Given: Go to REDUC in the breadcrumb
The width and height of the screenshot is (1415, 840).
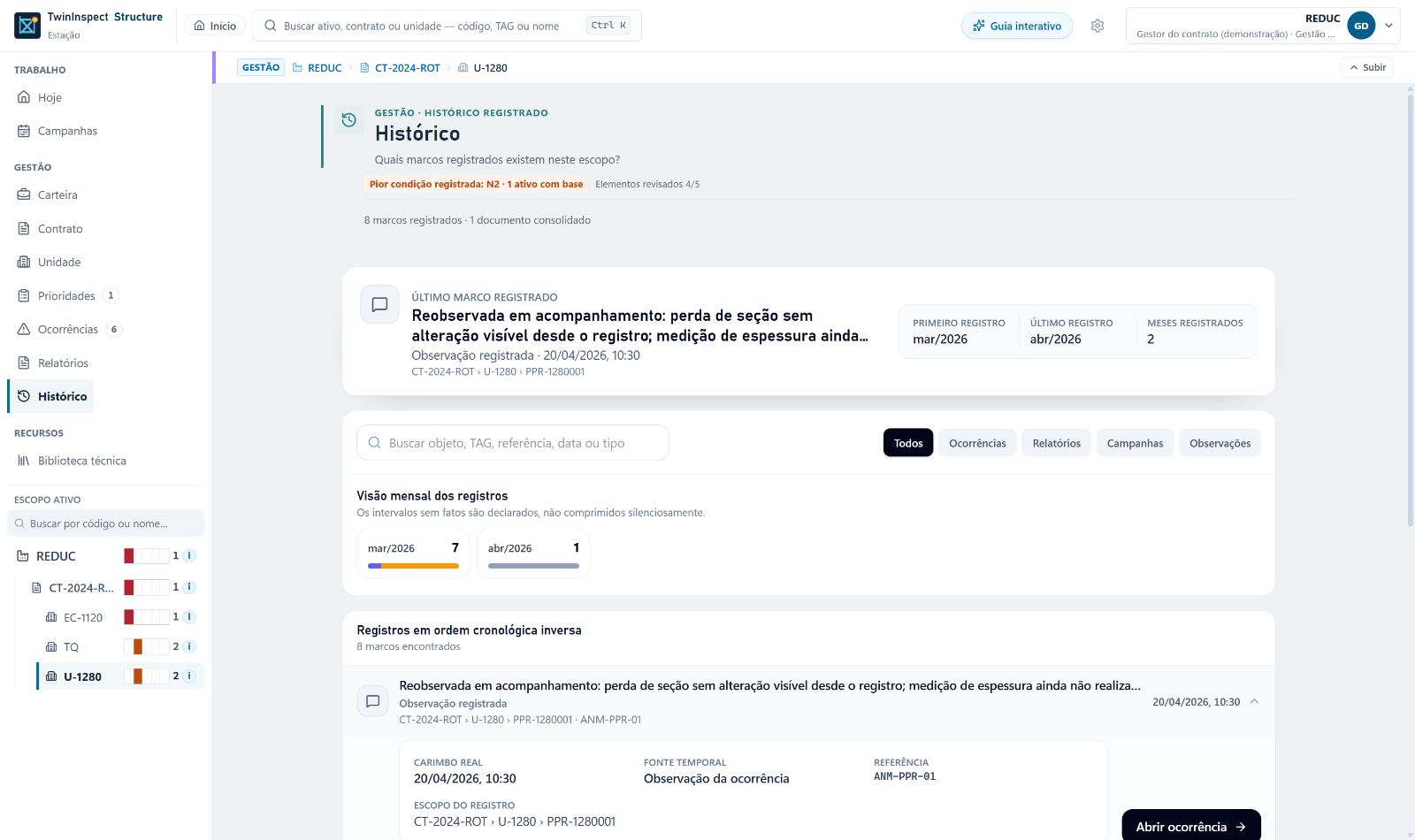Looking at the screenshot, I should 317,67.
